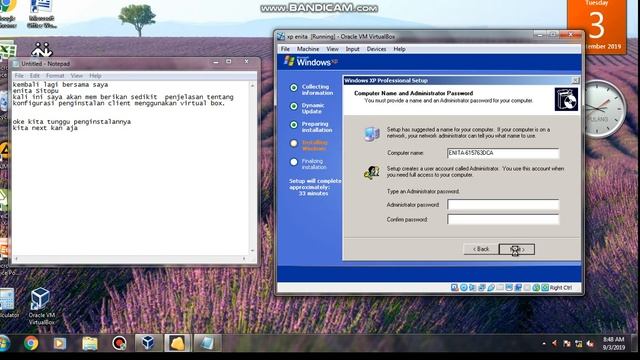Click the yellow icon taskbar button
The width and height of the screenshot is (640, 360).
tap(178, 343)
